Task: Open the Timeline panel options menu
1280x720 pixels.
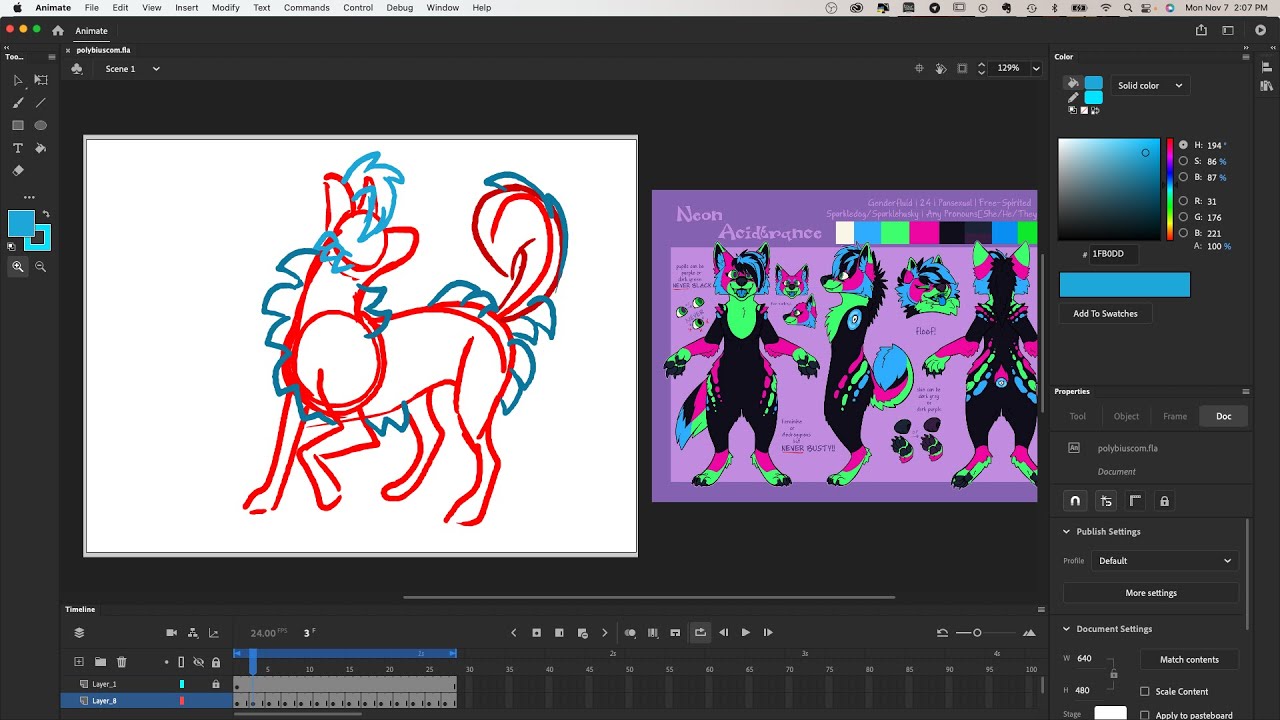Action: pyautogui.click(x=1041, y=609)
